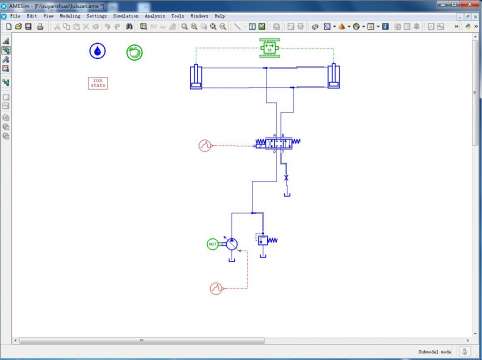This screenshot has height=360, width=482.
Task: Click the Print icon in toolbar
Action: (40, 26)
